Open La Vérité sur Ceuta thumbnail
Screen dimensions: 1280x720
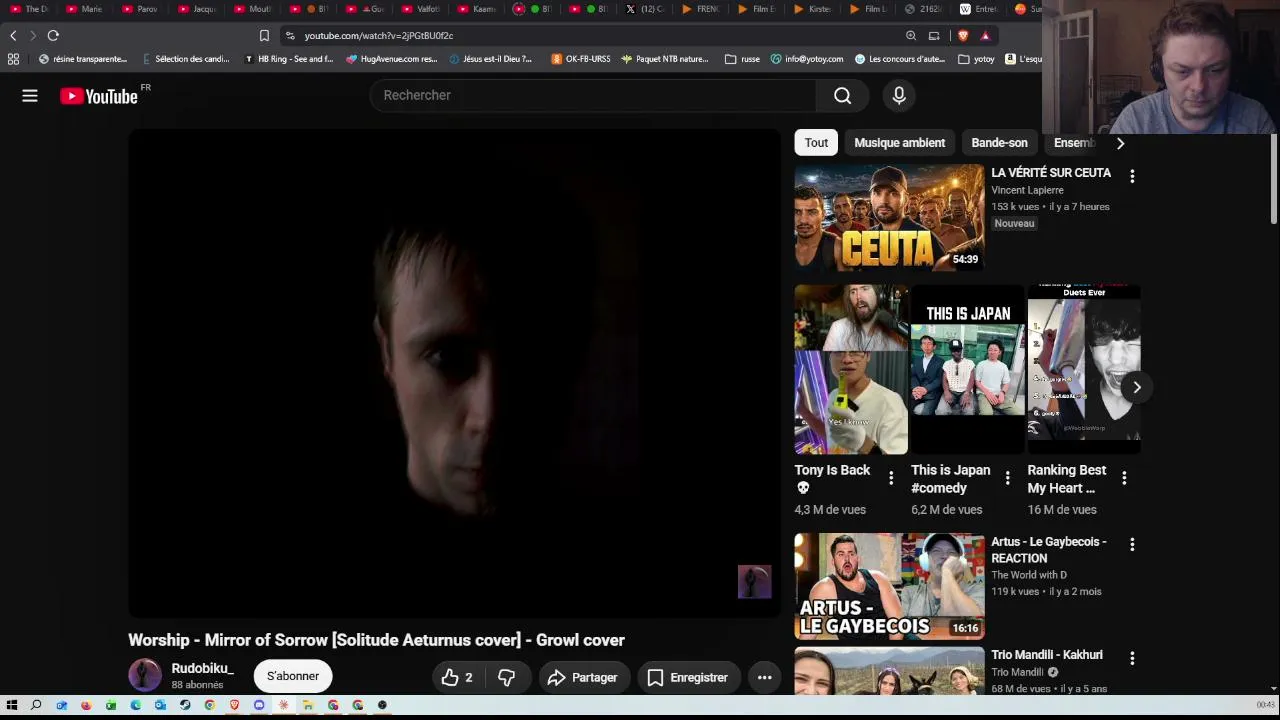(x=889, y=218)
